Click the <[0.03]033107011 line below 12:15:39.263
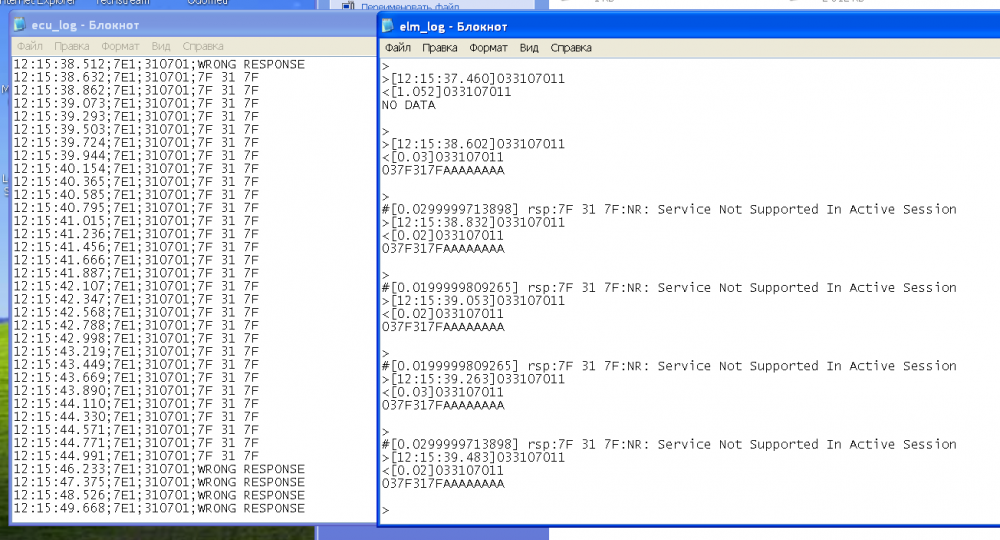This screenshot has height=540, width=1000. pos(443,391)
